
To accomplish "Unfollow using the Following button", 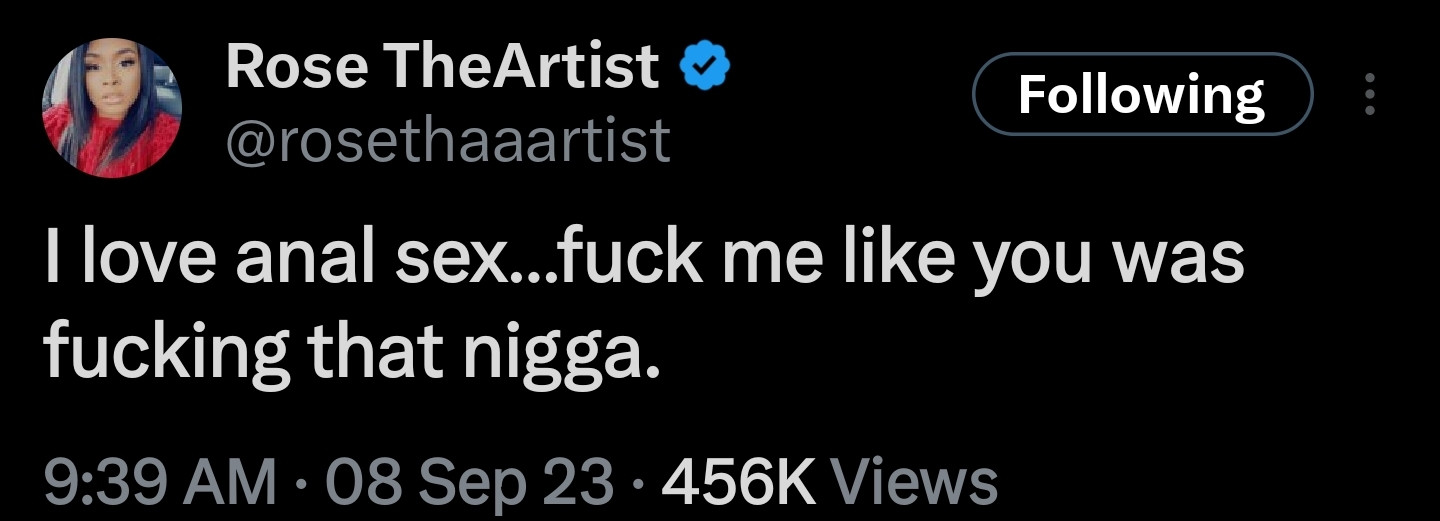I will [x=1141, y=94].
